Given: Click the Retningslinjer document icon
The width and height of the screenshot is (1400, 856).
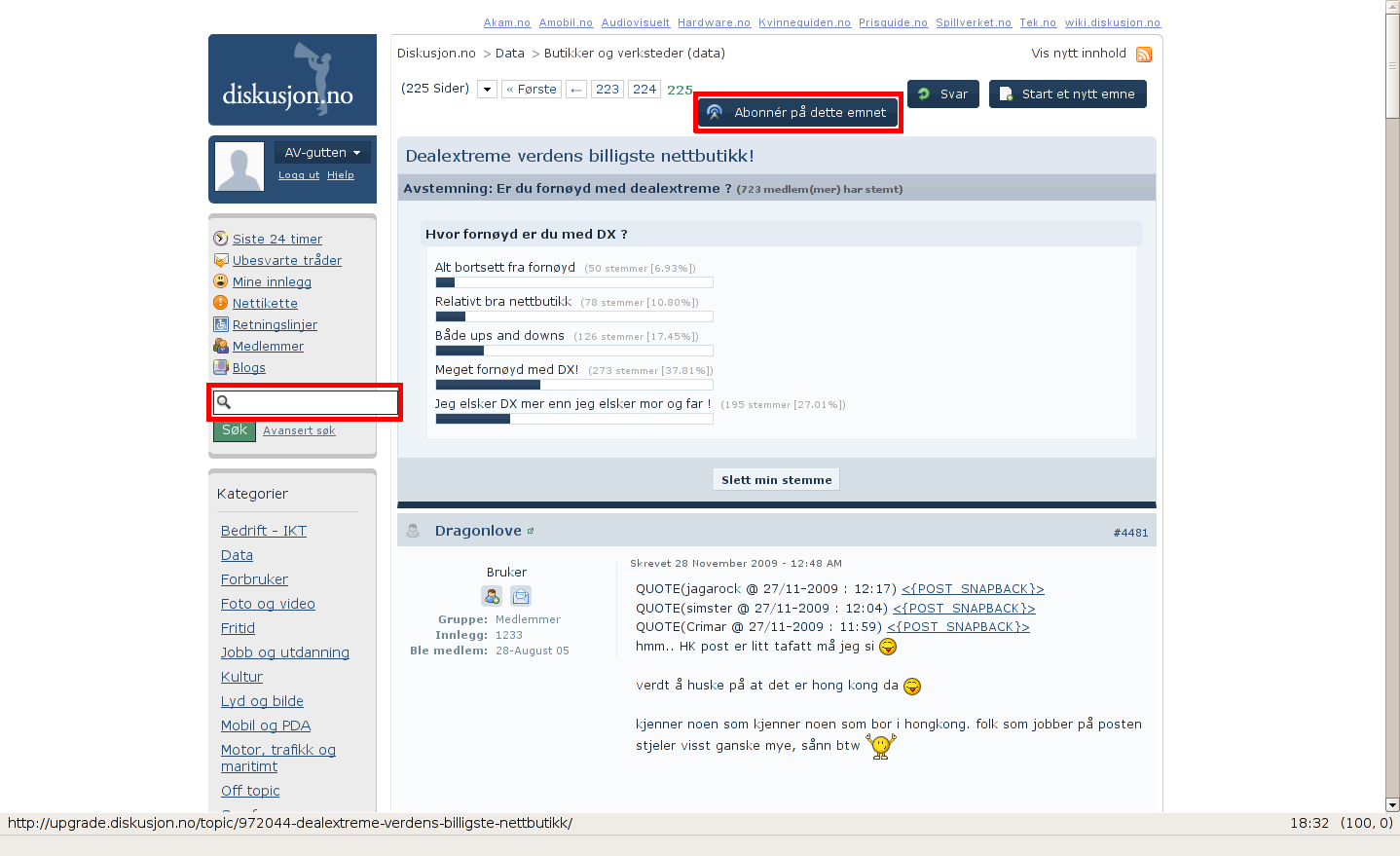Looking at the screenshot, I should [x=221, y=324].
